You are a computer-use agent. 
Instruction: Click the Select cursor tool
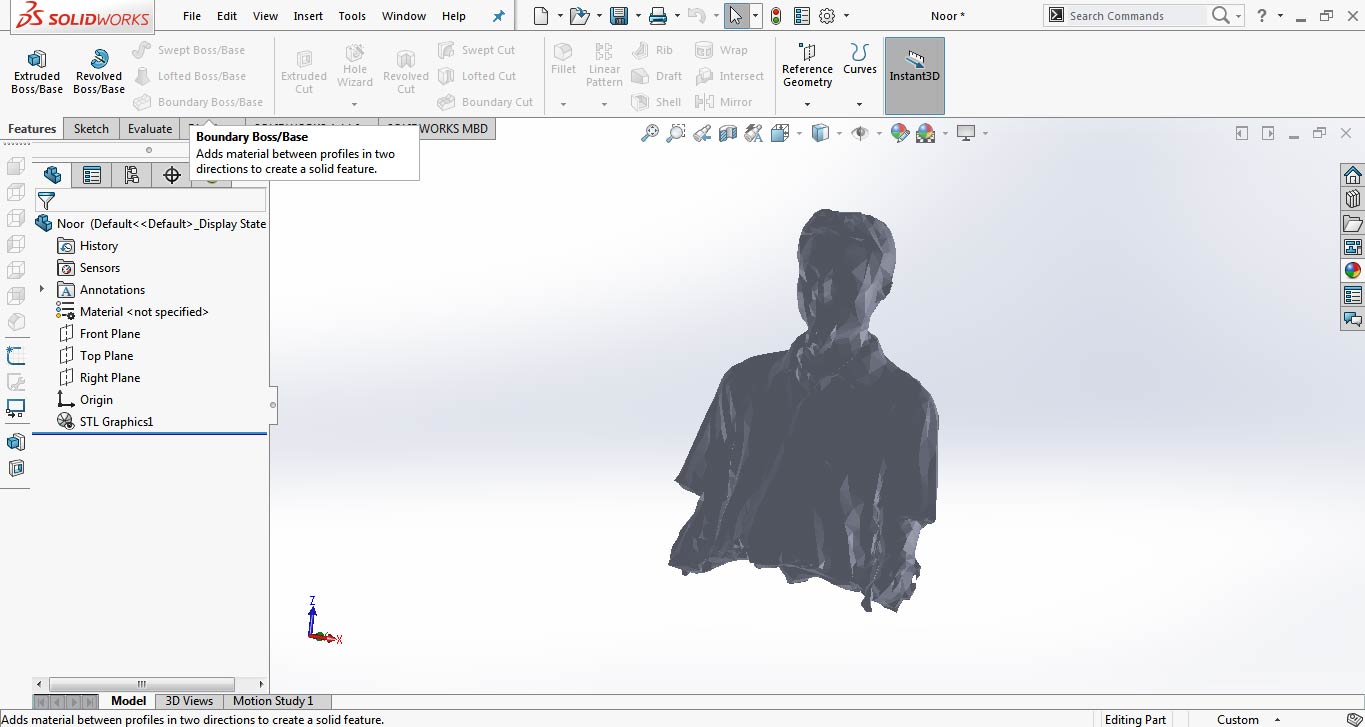736,16
